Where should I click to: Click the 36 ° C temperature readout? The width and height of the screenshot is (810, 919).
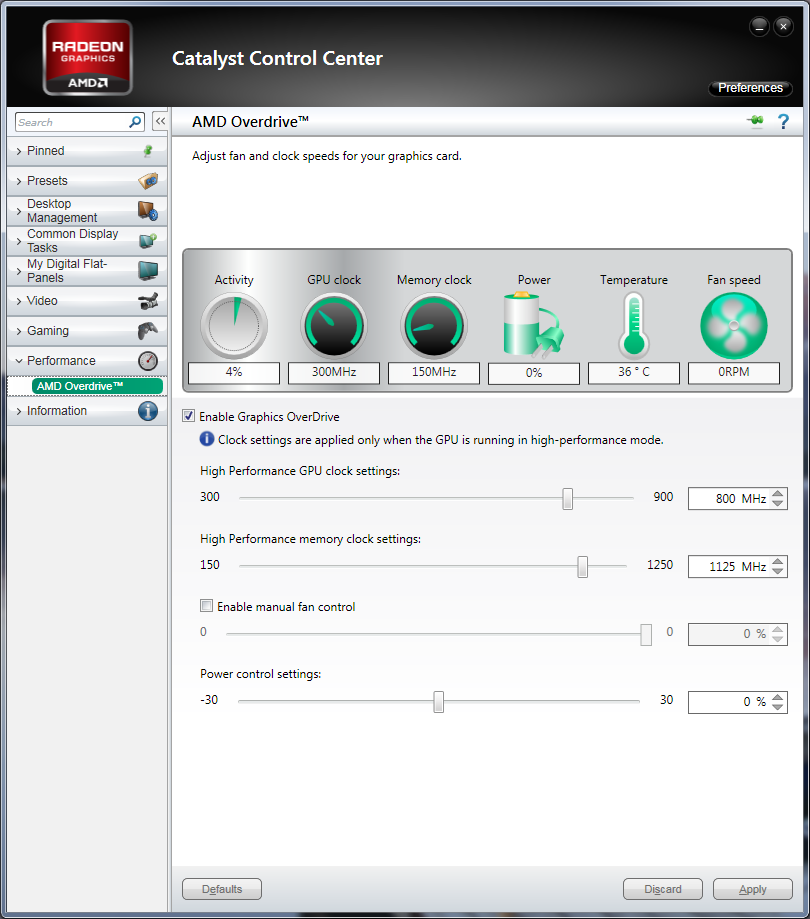(x=634, y=373)
